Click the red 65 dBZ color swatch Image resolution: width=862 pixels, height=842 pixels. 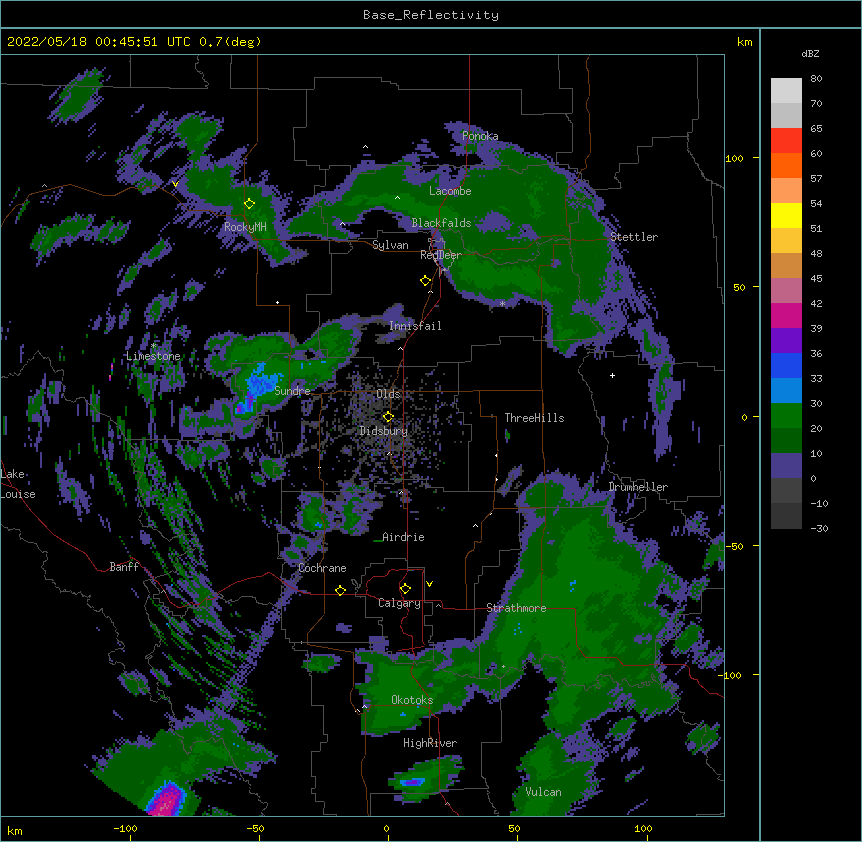click(786, 140)
